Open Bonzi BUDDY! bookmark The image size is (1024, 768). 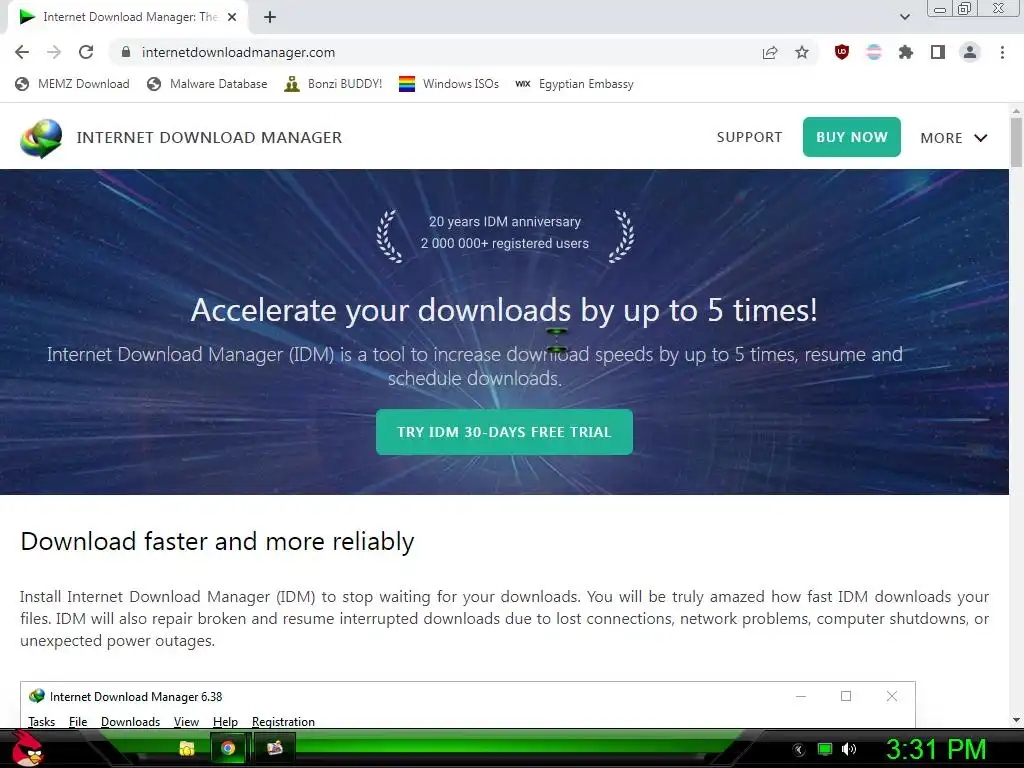click(334, 84)
